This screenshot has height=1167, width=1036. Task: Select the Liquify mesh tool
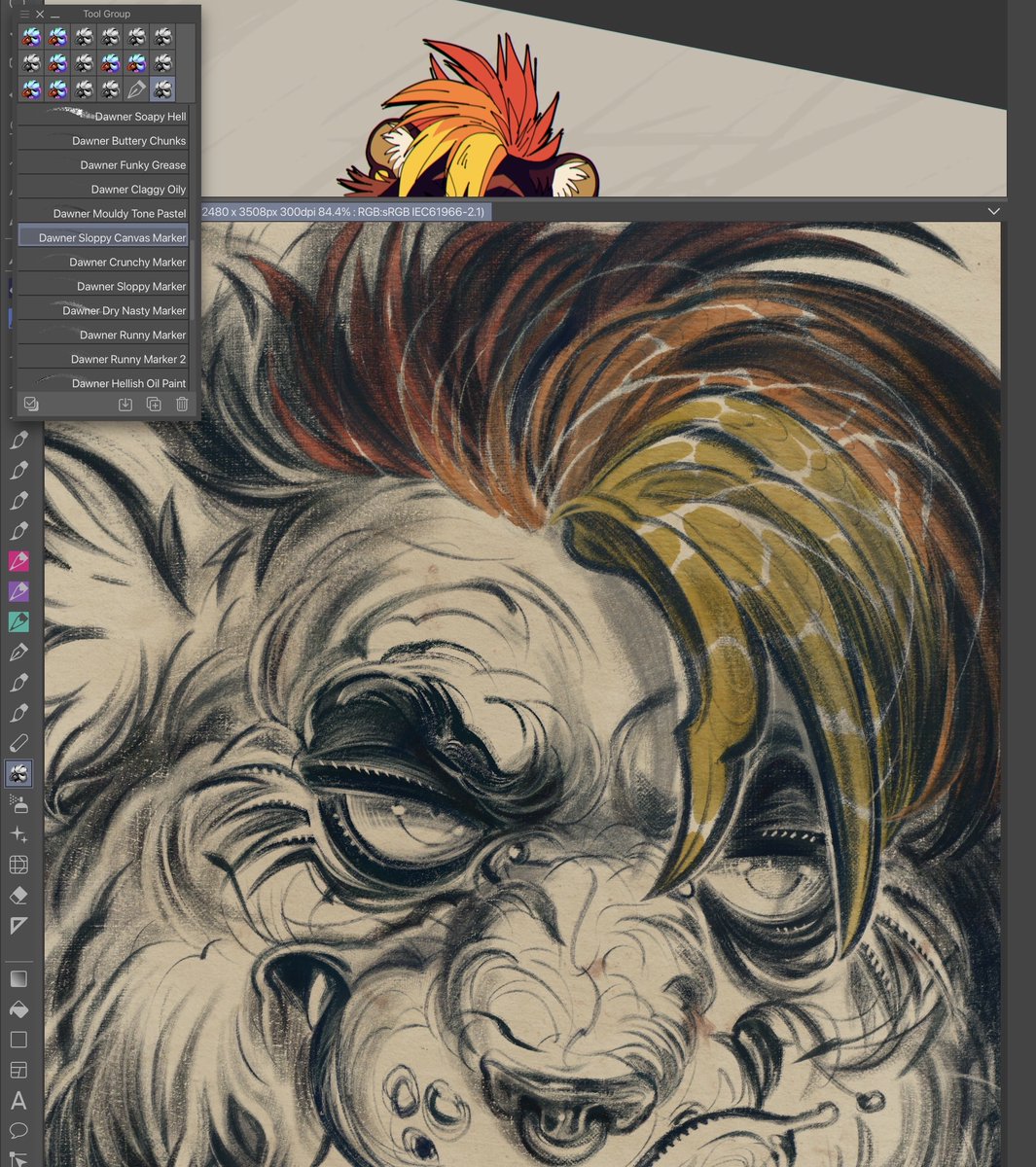tap(18, 865)
